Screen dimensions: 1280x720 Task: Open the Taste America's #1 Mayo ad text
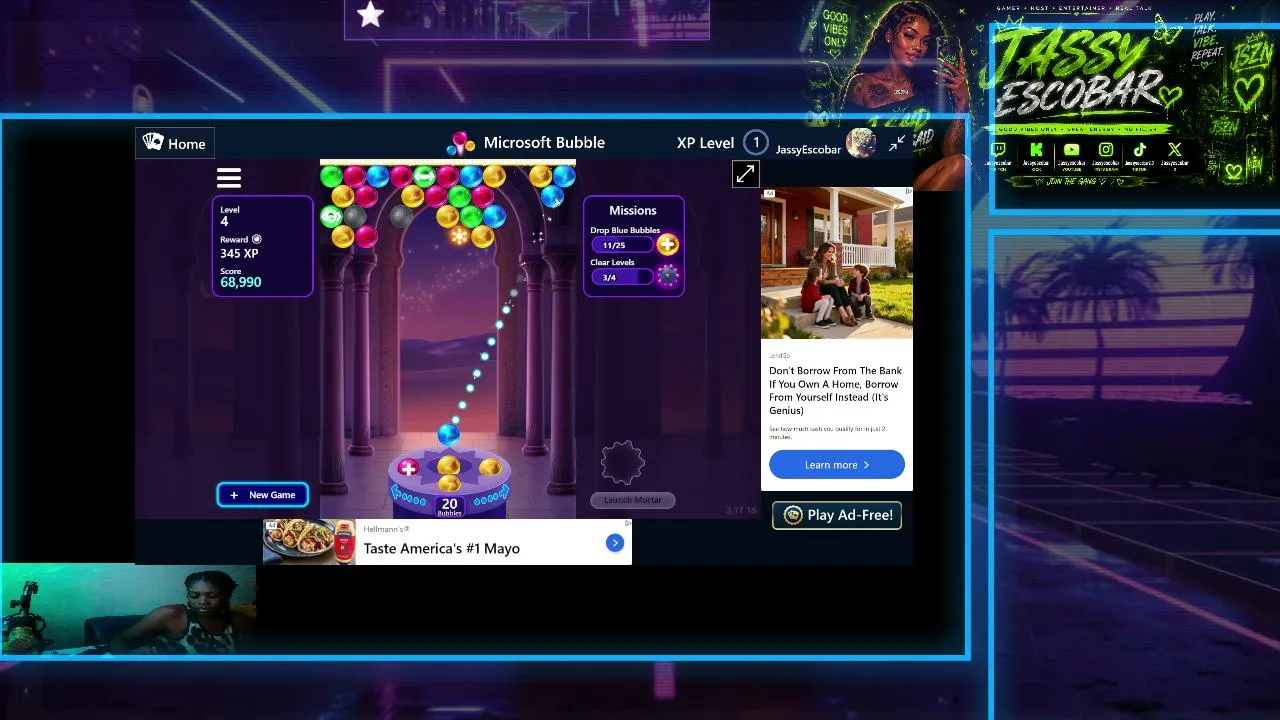pos(442,548)
